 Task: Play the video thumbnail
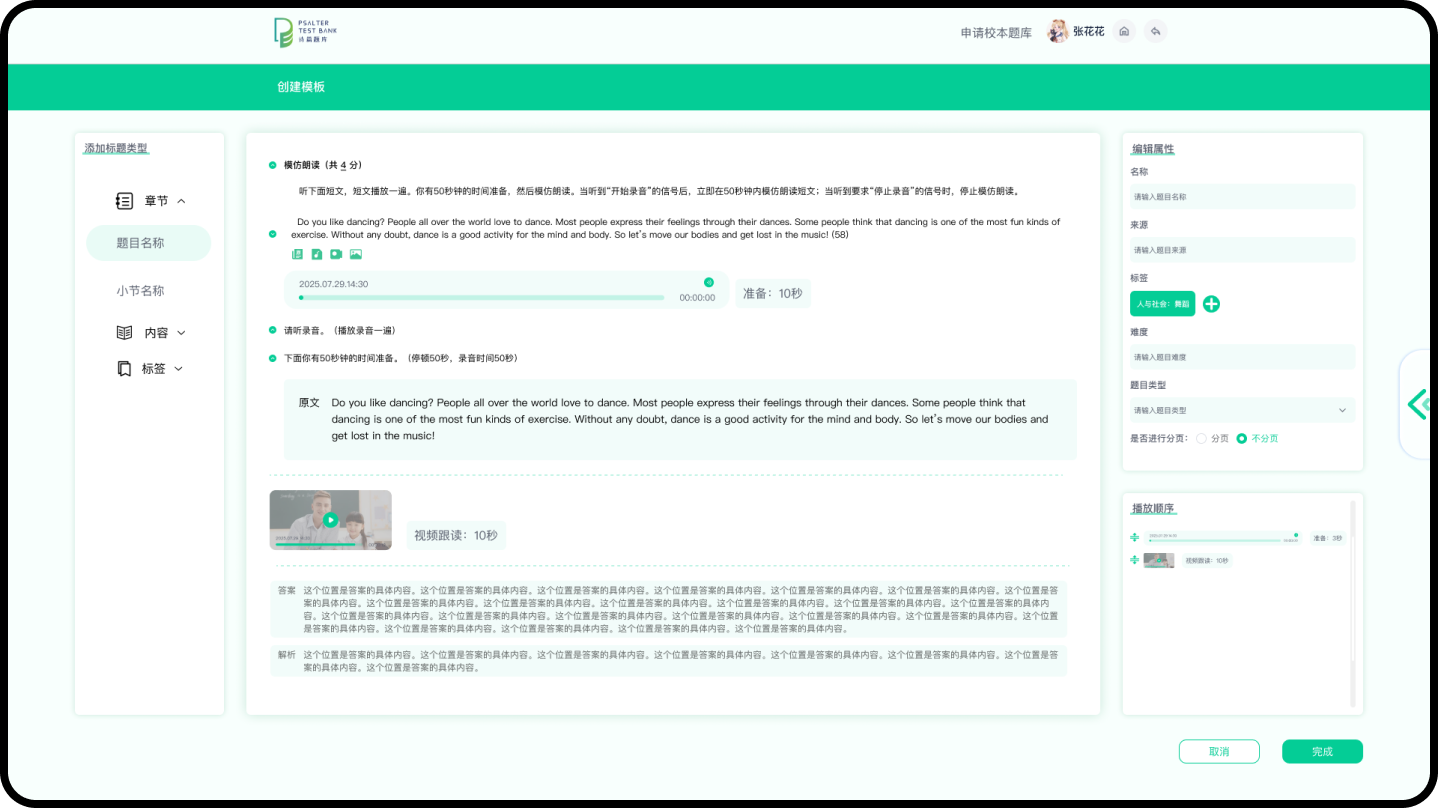tap(331, 520)
